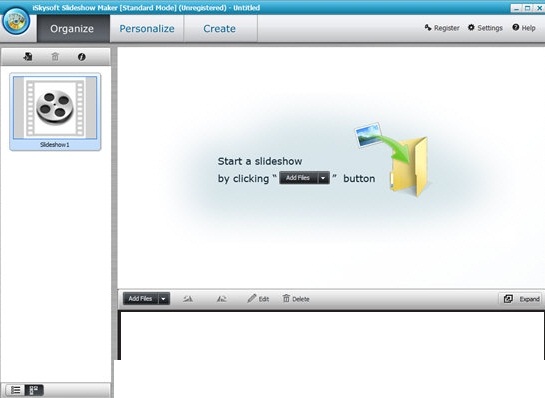
Task: Click the sort ascending icon in toolbar
Action: coord(188,299)
